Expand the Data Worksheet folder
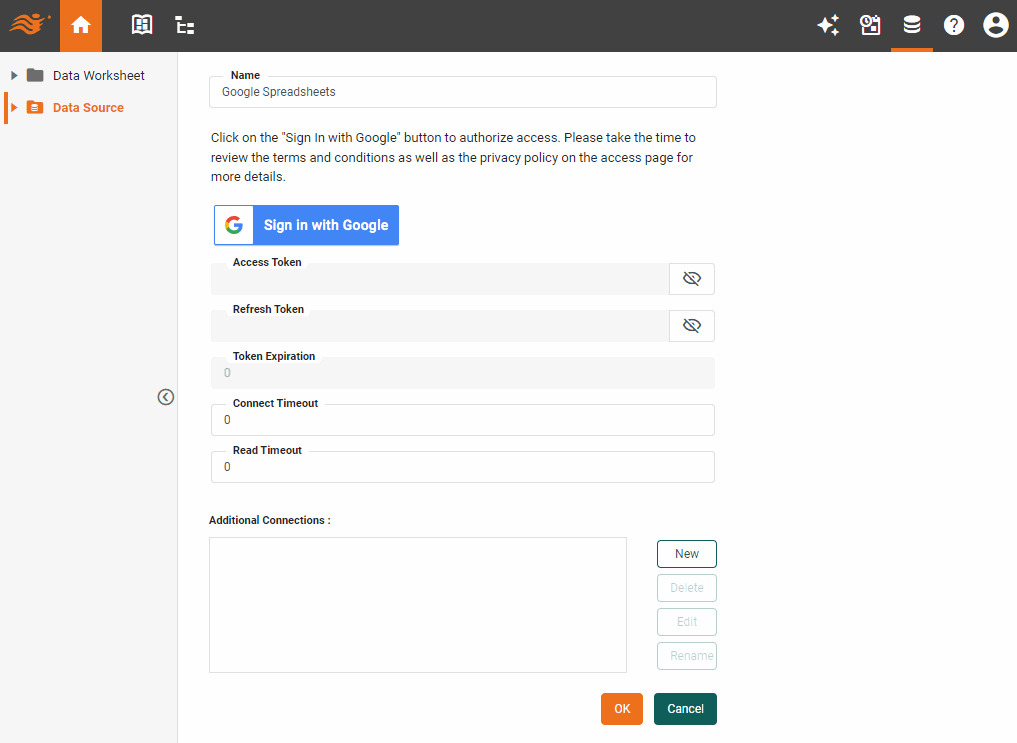Image resolution: width=1017 pixels, height=743 pixels. click(x=13, y=75)
